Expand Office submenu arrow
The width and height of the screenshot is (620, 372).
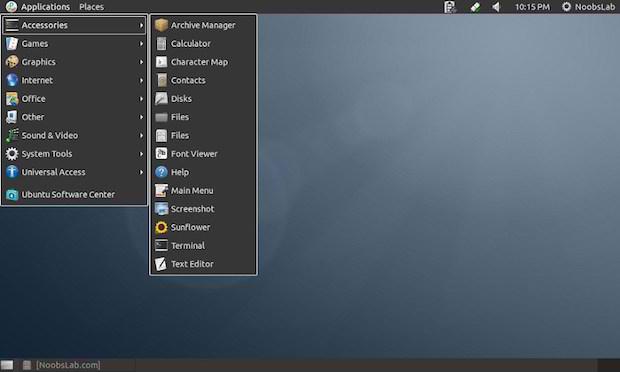coord(141,99)
